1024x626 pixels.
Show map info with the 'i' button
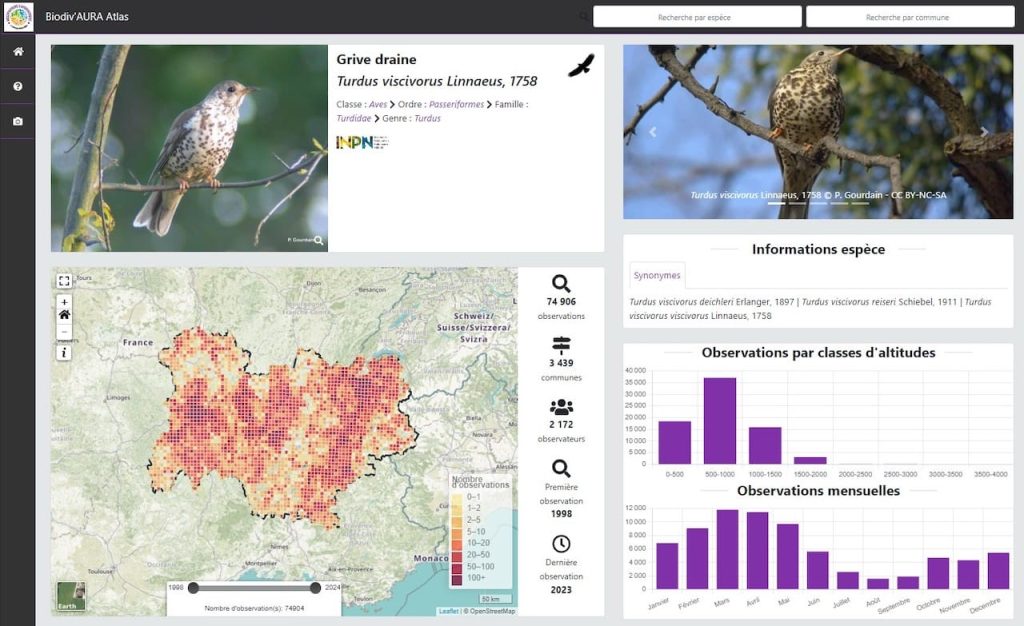pyautogui.click(x=64, y=352)
